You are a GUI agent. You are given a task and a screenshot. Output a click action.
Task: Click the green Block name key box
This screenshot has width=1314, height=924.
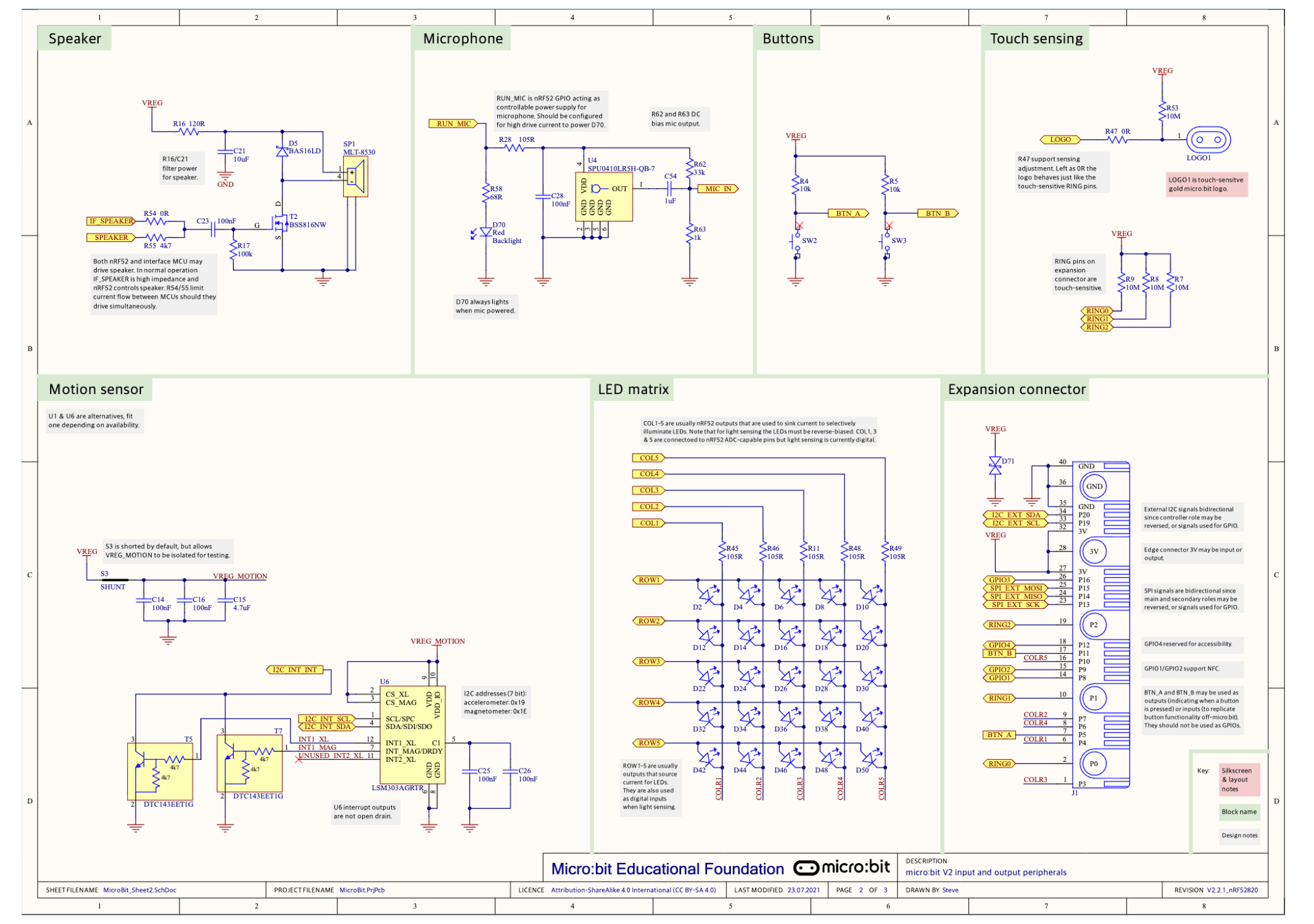[x=1239, y=812]
